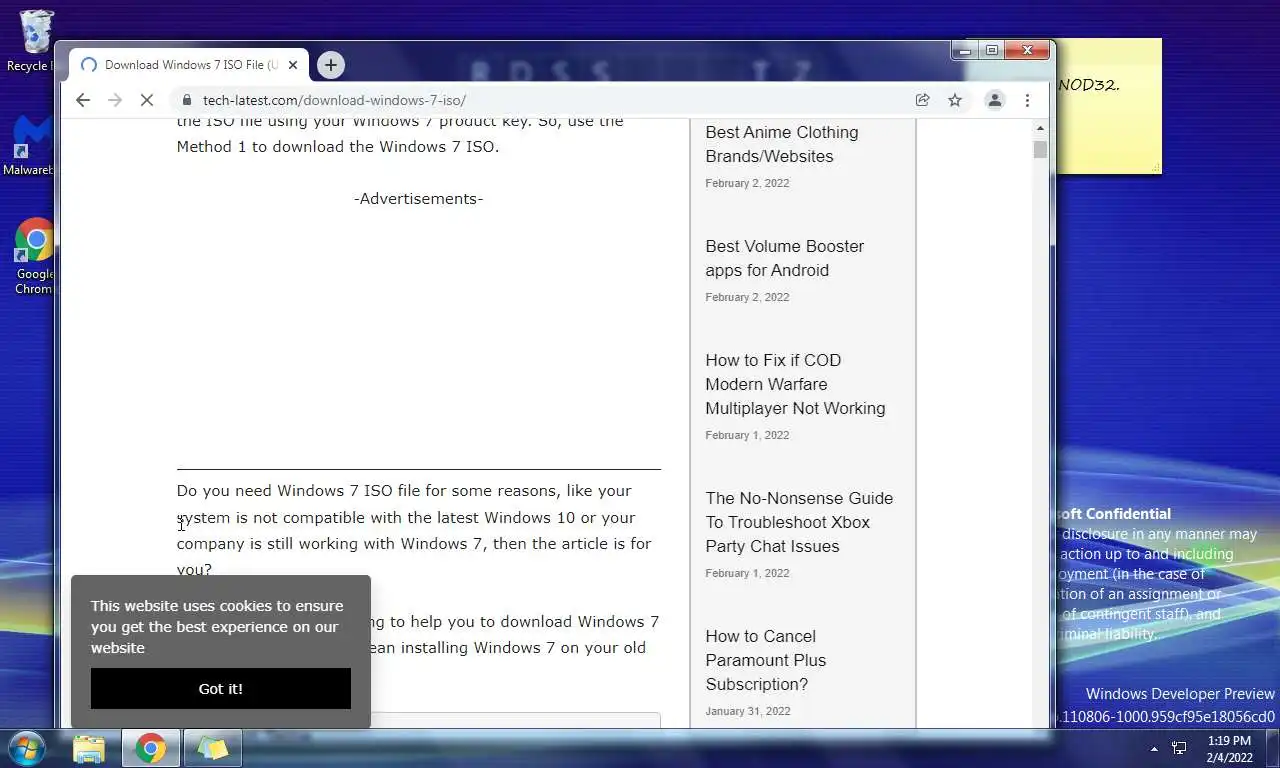Open the Chrome profile menu
This screenshot has width=1280, height=768.
click(995, 100)
